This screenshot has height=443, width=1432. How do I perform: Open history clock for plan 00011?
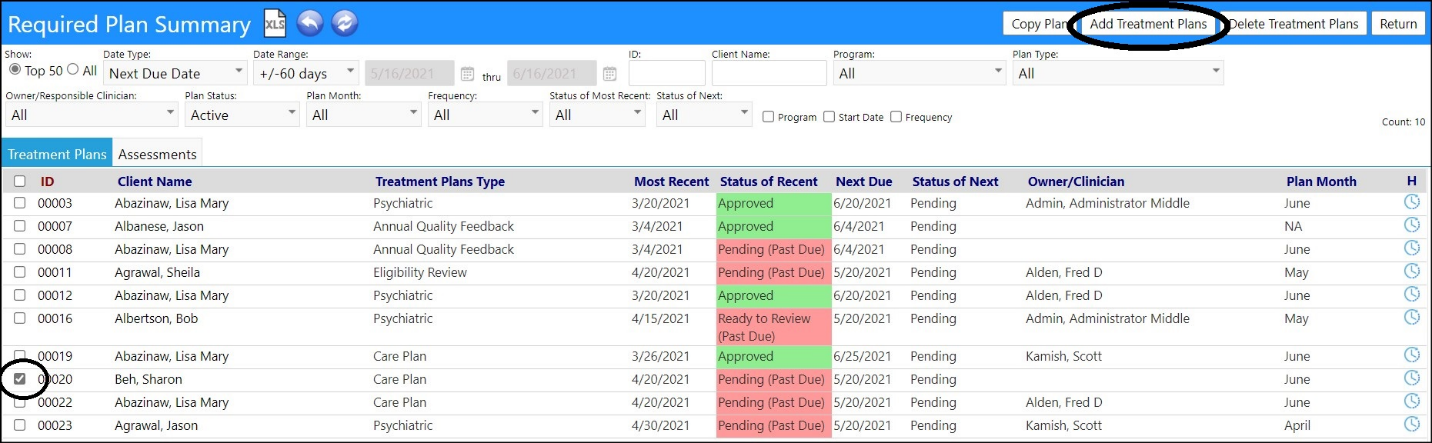coord(1411,271)
